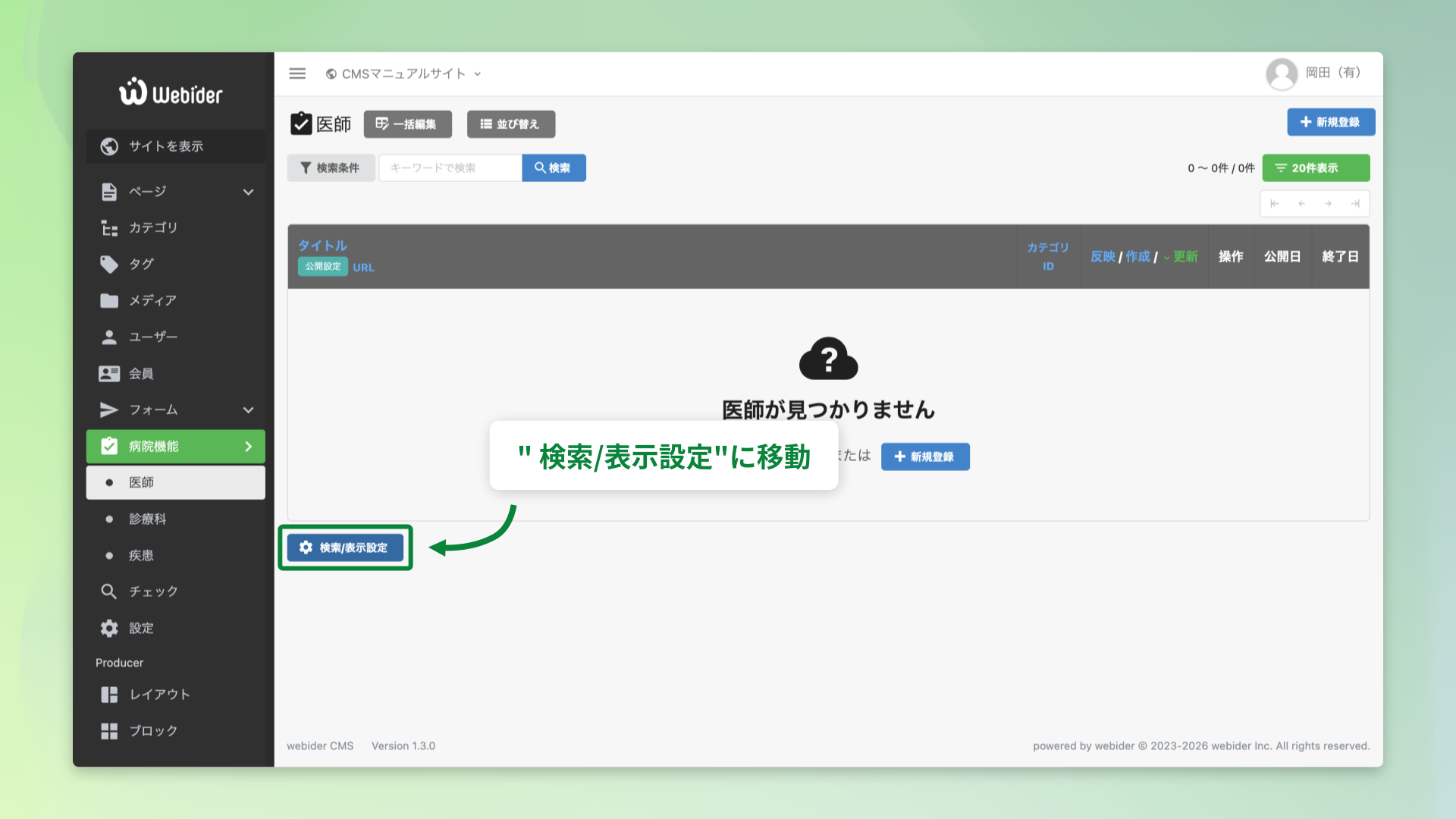The height and width of the screenshot is (819, 1456).
Task: Click the user avatar icon
Action: 1282,74
